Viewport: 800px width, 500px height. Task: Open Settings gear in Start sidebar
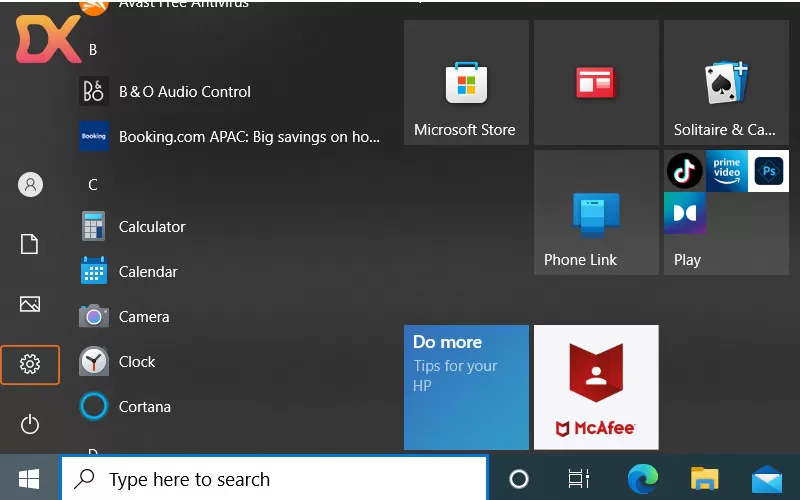30,365
